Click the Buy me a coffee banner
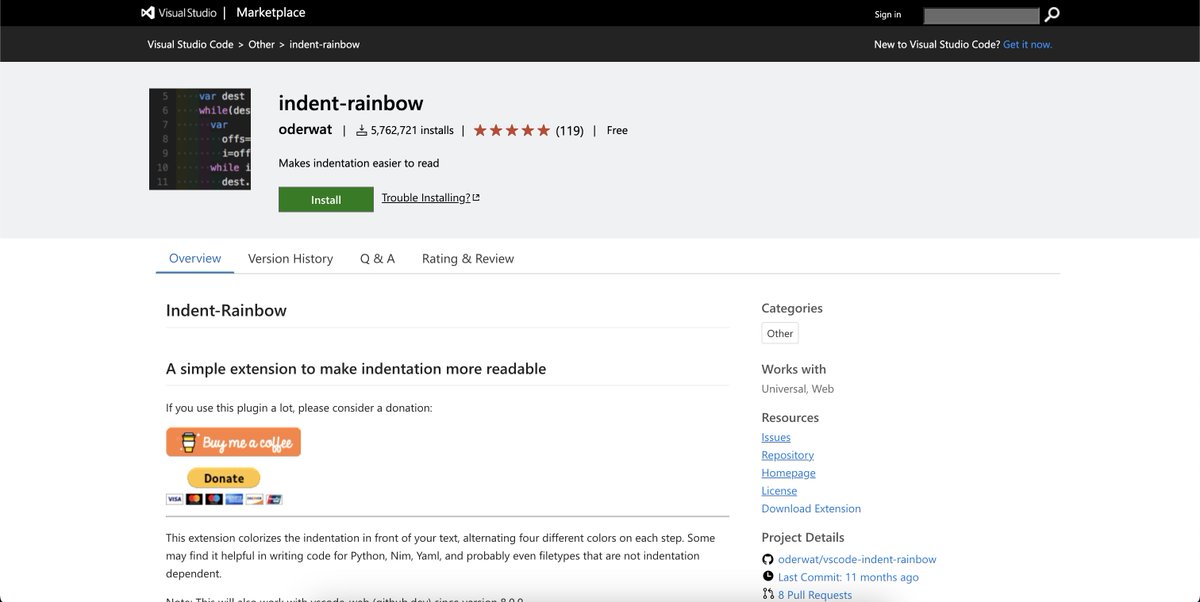The width and height of the screenshot is (1200, 602). click(x=233, y=441)
